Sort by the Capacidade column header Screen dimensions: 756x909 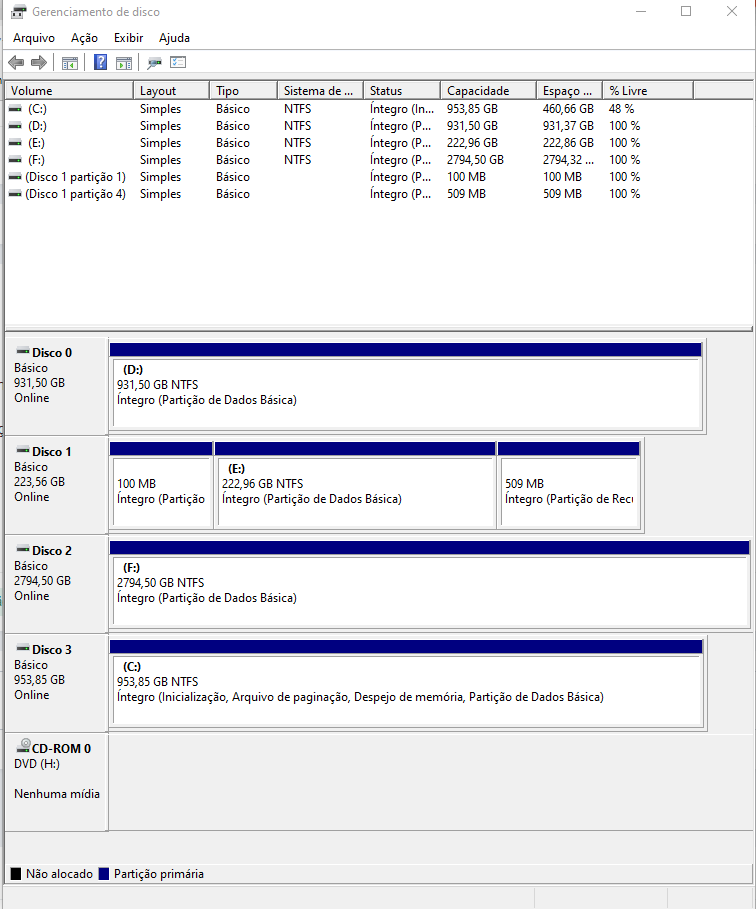(x=489, y=91)
